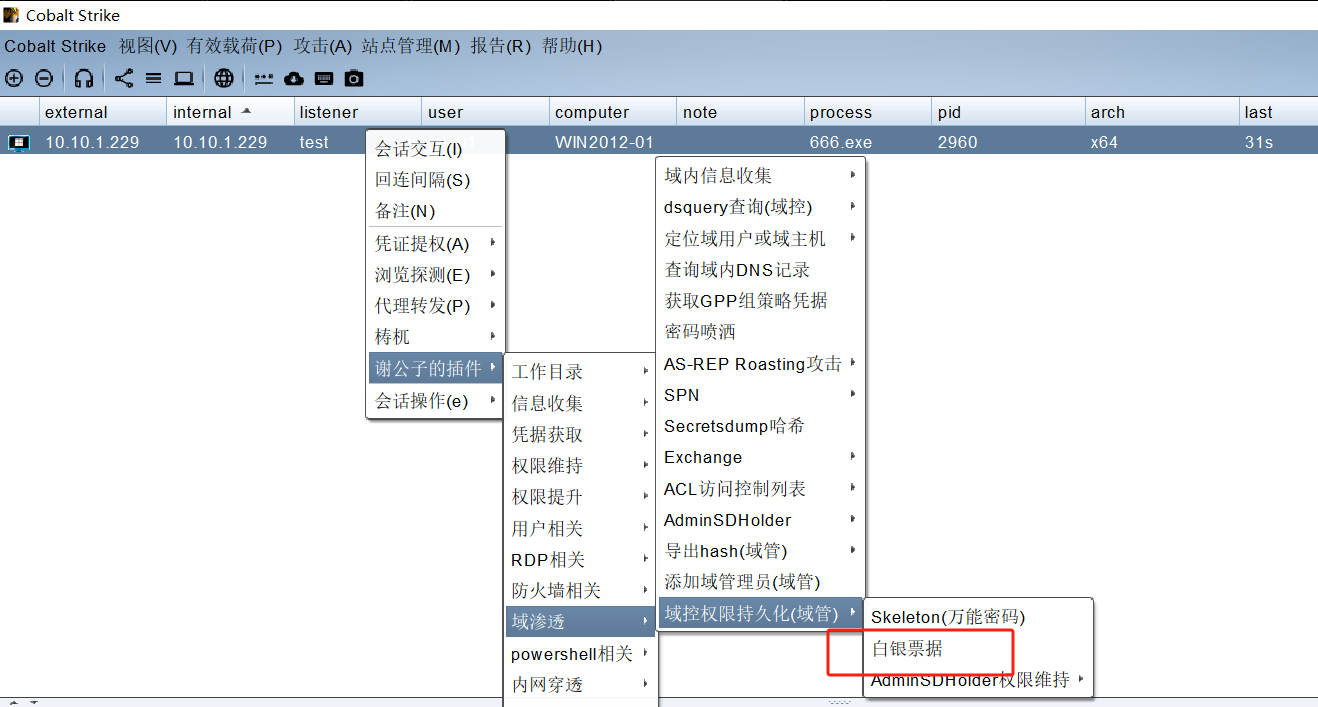Expand the 凭证提权(A) submenu

(436, 243)
